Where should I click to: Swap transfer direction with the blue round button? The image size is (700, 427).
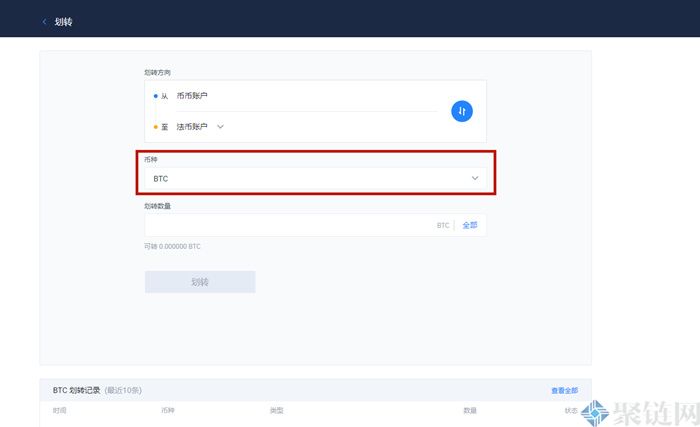pos(462,111)
